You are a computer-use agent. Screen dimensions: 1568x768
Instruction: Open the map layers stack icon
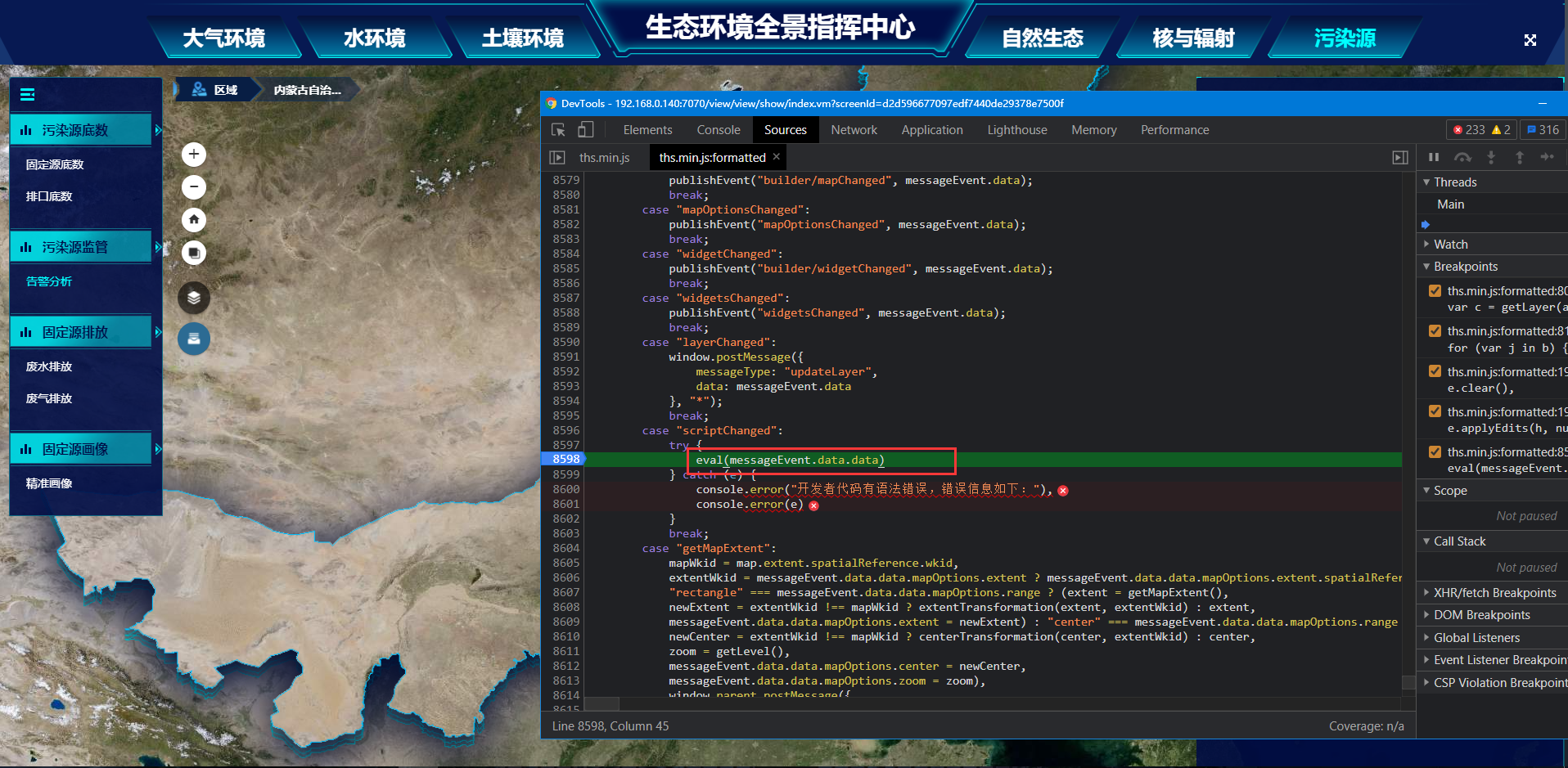tap(194, 298)
